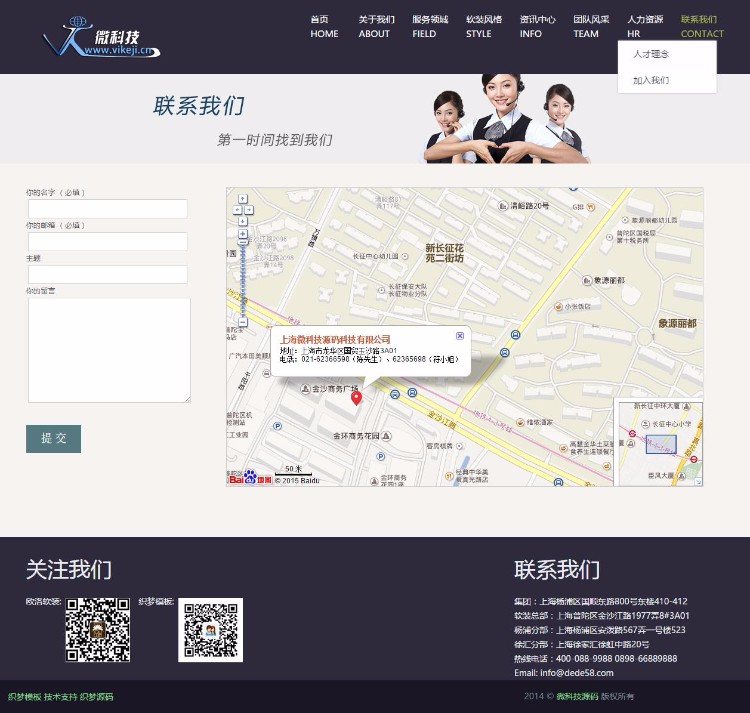
Task: Click the 金环商务花园 building icon
Action: pyautogui.click(x=386, y=436)
